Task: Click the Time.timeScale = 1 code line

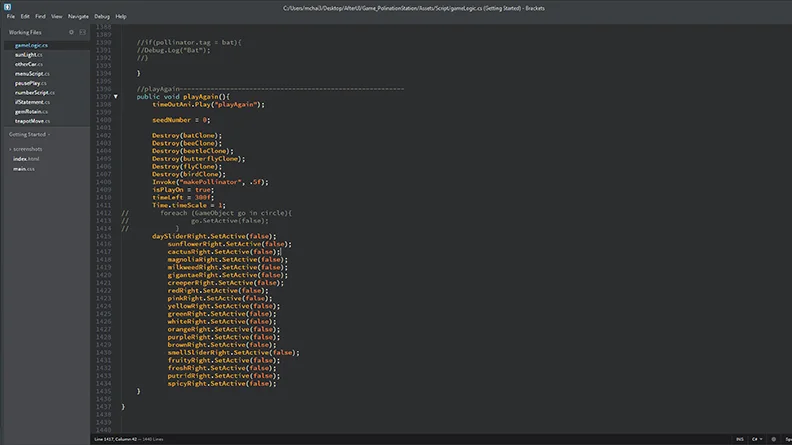Action: click(189, 205)
